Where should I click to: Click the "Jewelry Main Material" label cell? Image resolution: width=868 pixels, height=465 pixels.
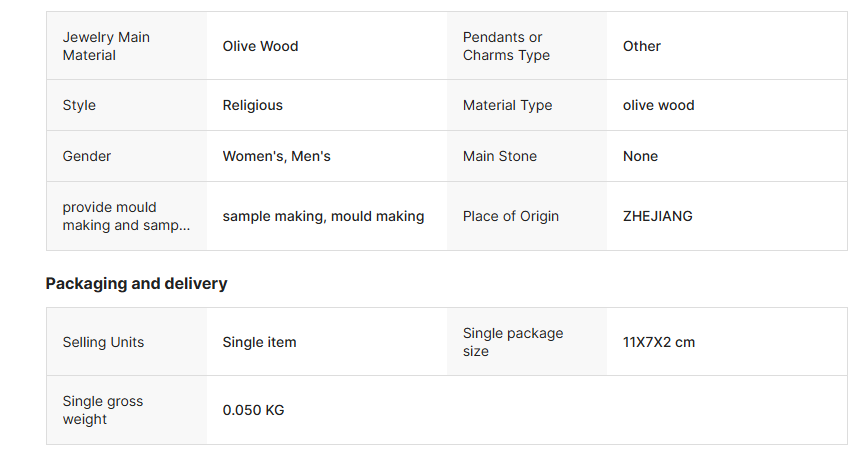106,46
